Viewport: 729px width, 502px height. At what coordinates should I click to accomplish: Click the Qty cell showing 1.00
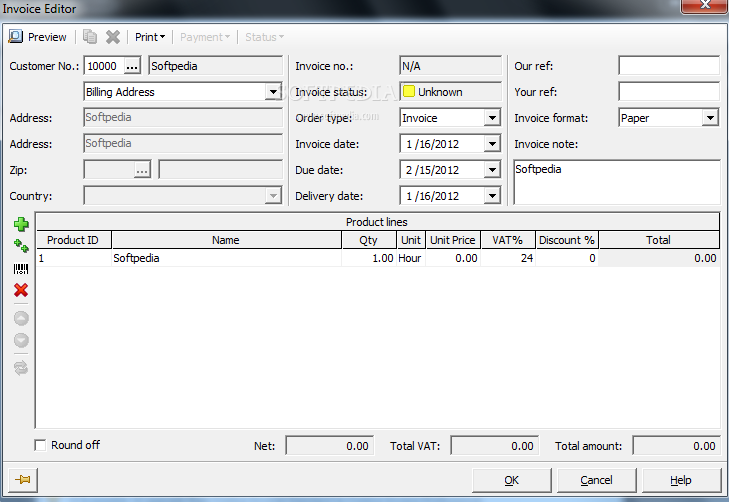[x=369, y=258]
